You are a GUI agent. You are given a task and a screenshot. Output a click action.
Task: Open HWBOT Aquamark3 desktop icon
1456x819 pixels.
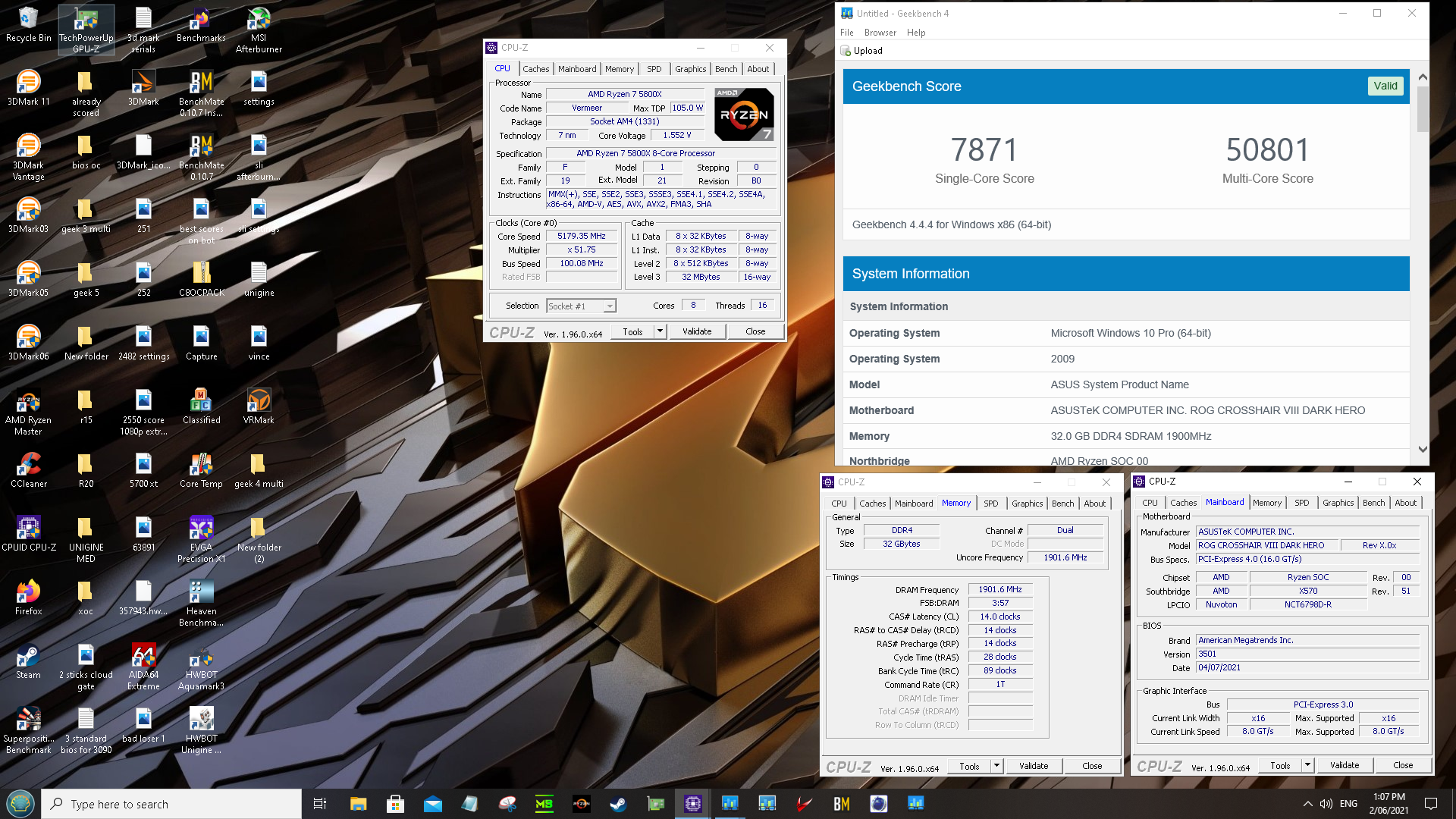(x=201, y=667)
